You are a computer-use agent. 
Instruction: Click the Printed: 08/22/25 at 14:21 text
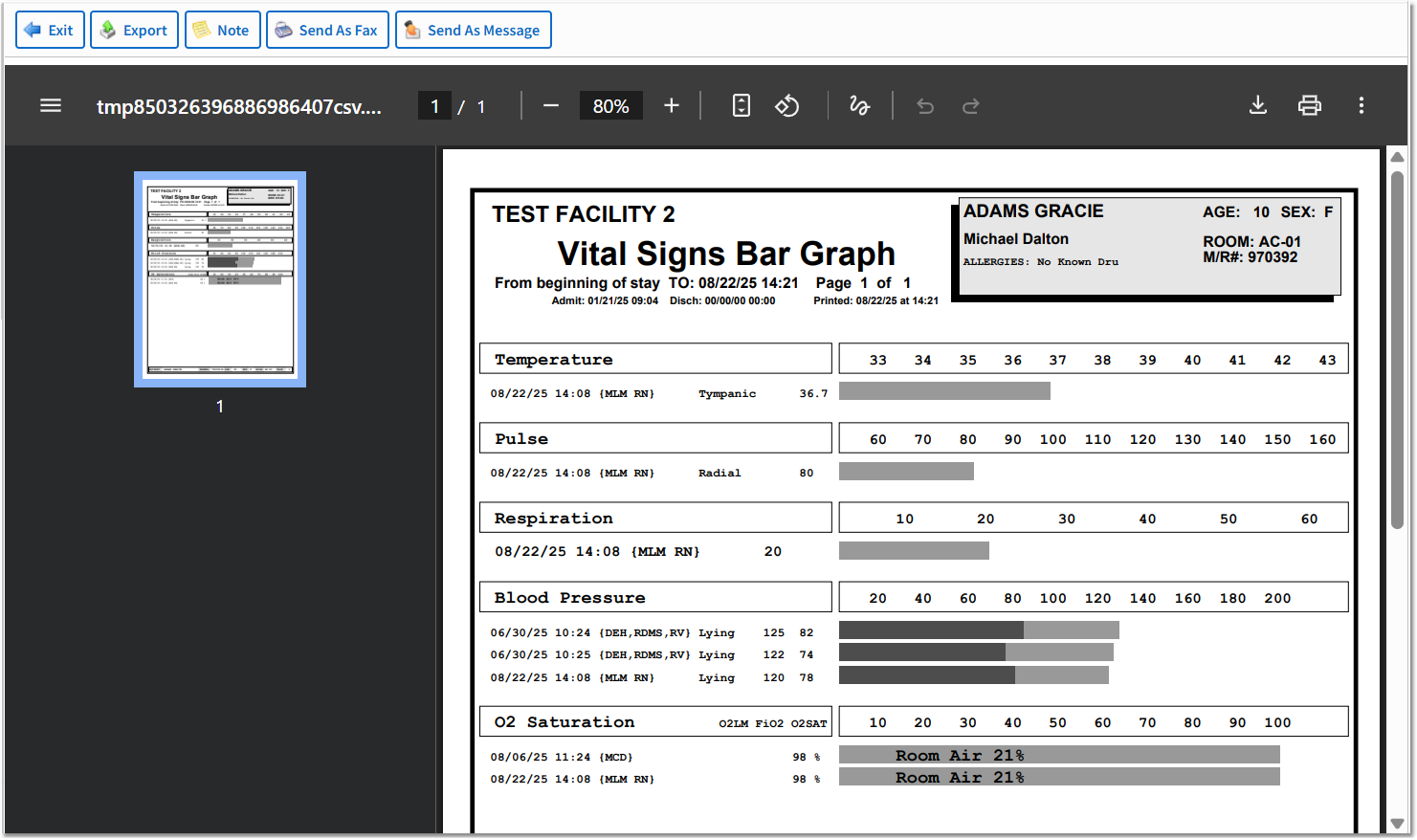(875, 300)
